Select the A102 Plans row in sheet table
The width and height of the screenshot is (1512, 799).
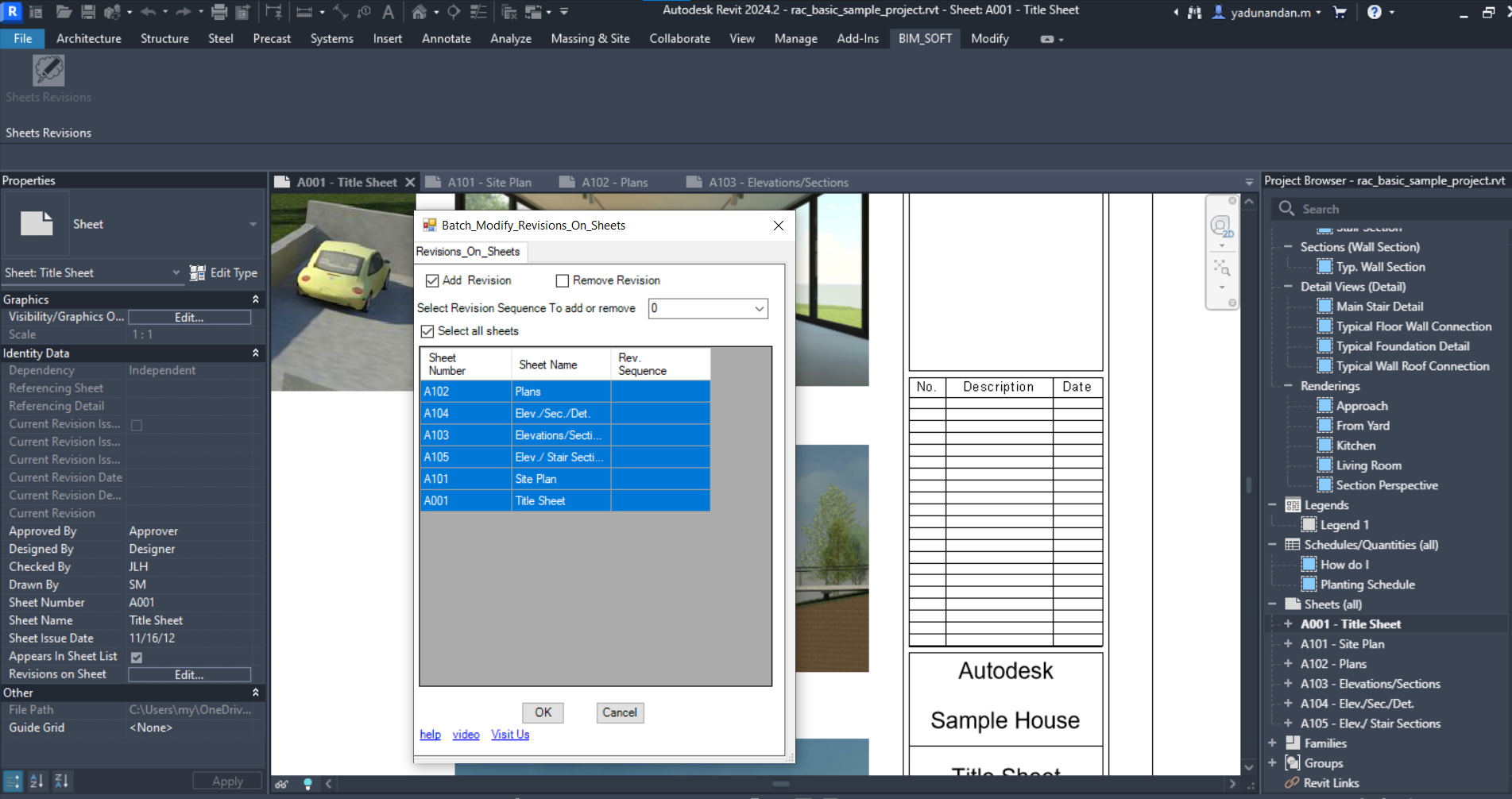tap(565, 392)
